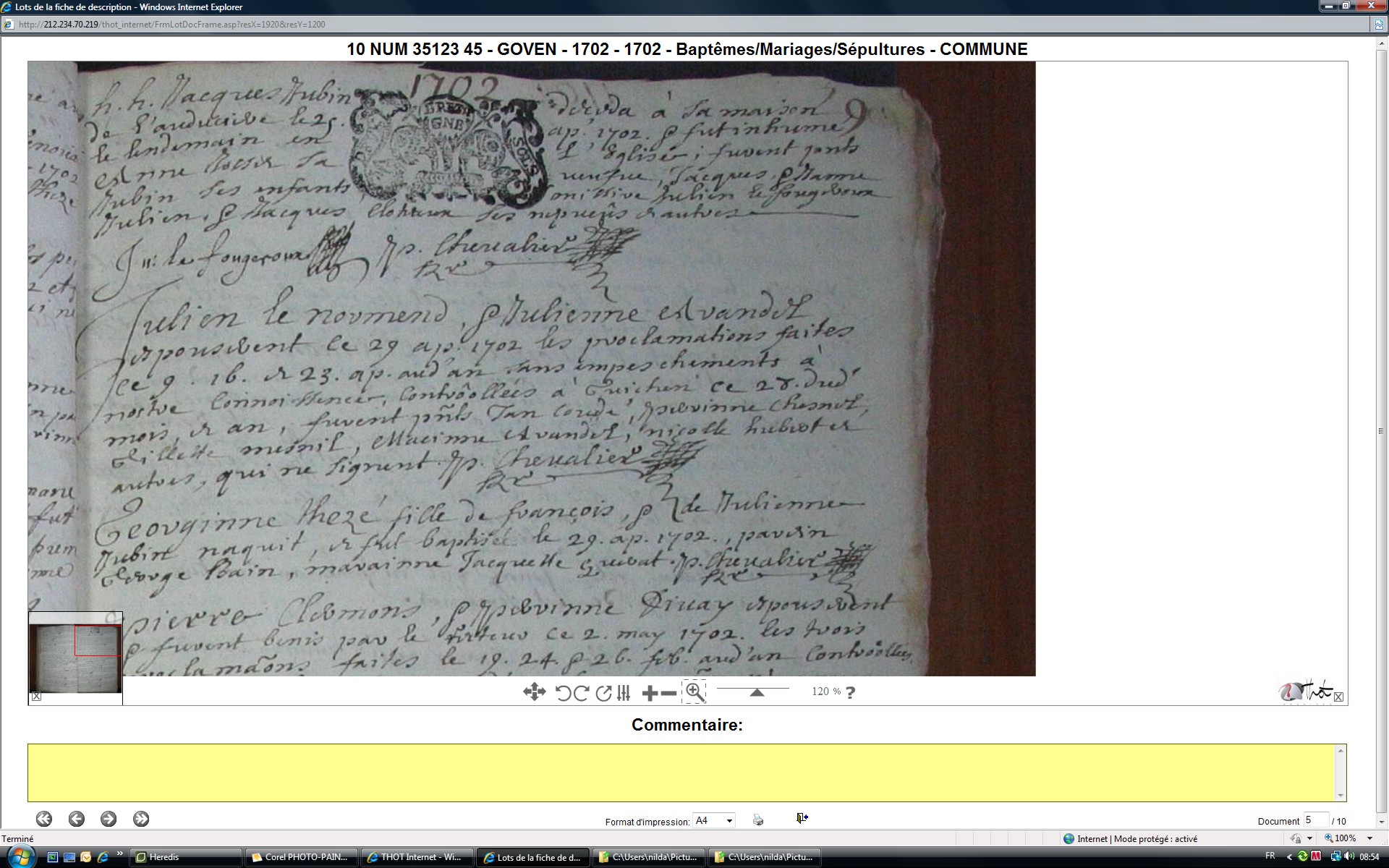The width and height of the screenshot is (1389, 868).
Task: Rotate the image clockwise
Action: click(581, 693)
